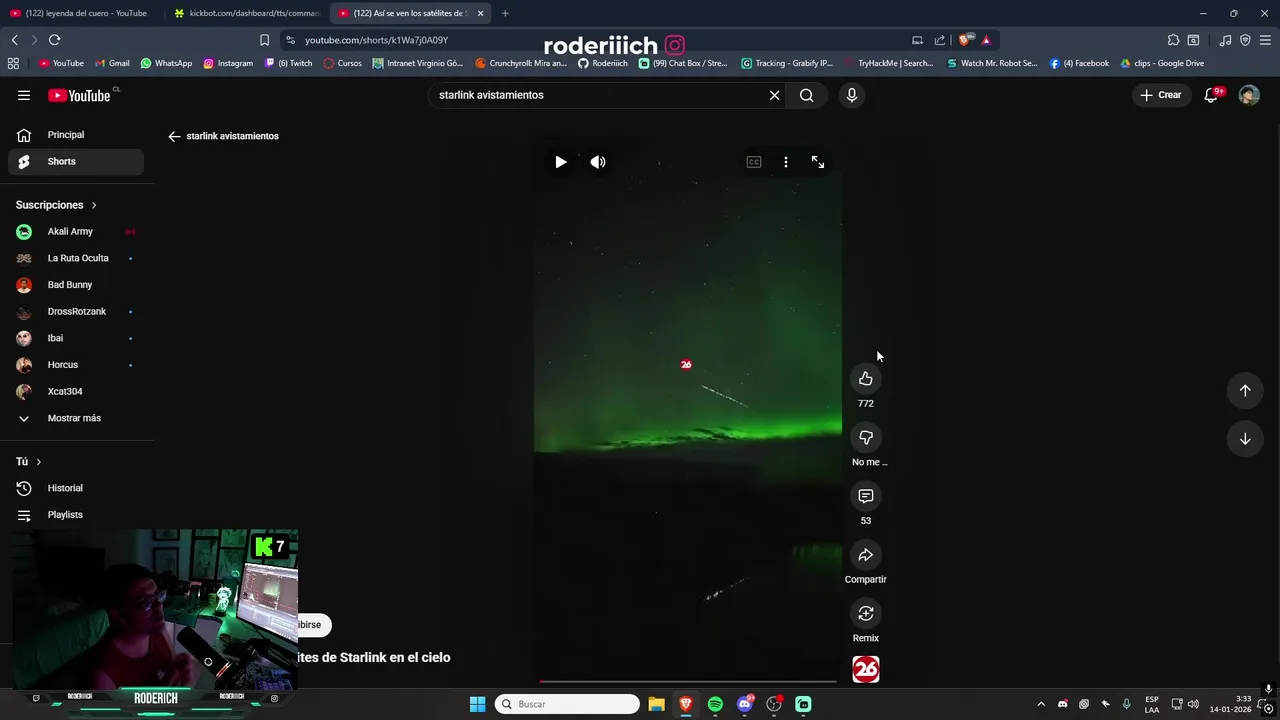Image resolution: width=1280 pixels, height=720 pixels.
Task: Like the short with thumbs-up
Action: pyautogui.click(x=866, y=379)
